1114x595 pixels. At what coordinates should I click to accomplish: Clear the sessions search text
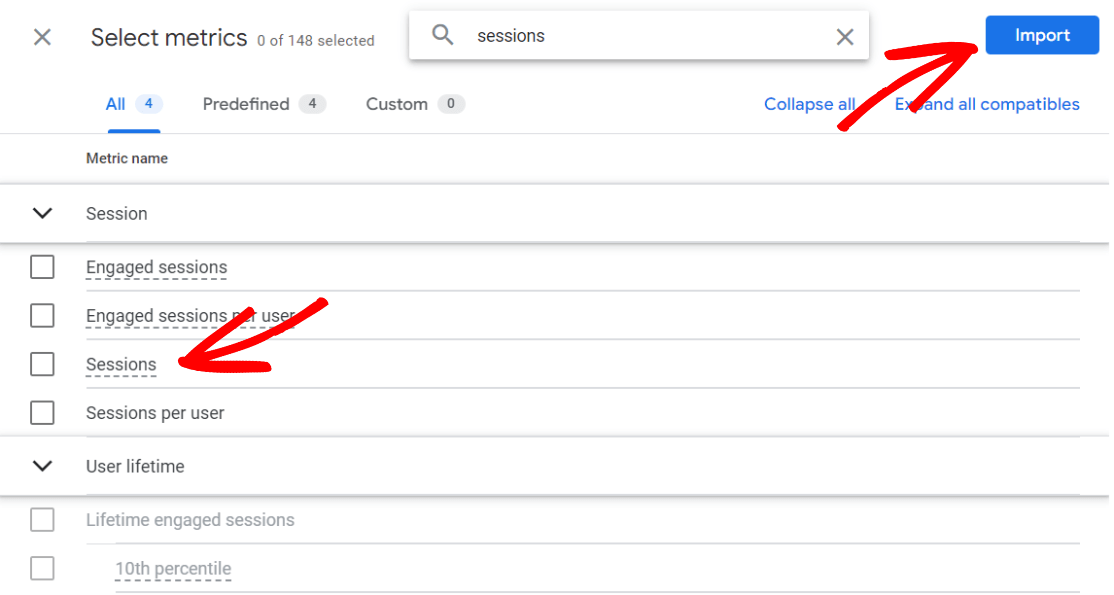(845, 37)
